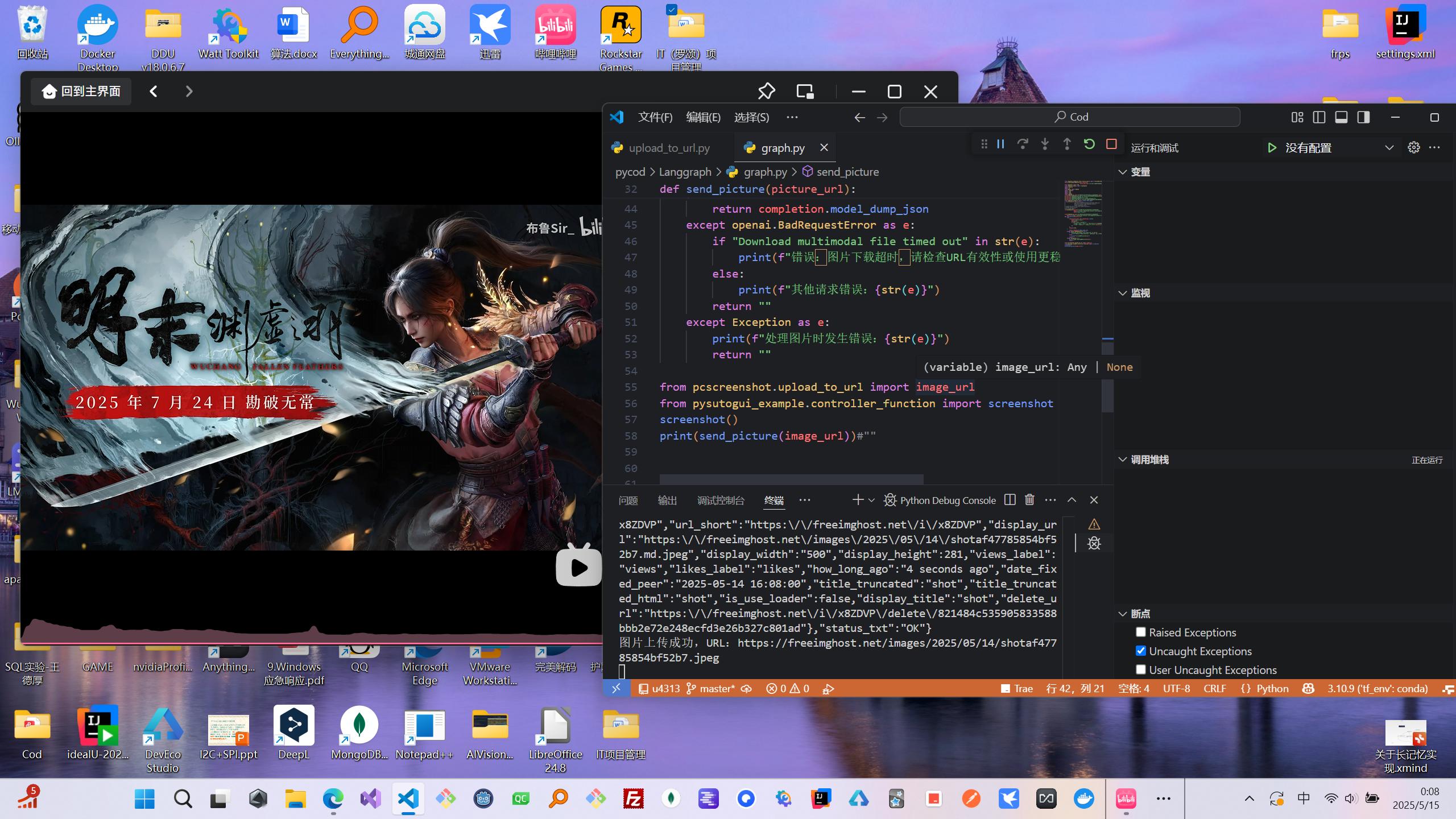Maximize the terminal panel with the up chevron
The width and height of the screenshot is (1456, 819).
pyautogui.click(x=1072, y=500)
